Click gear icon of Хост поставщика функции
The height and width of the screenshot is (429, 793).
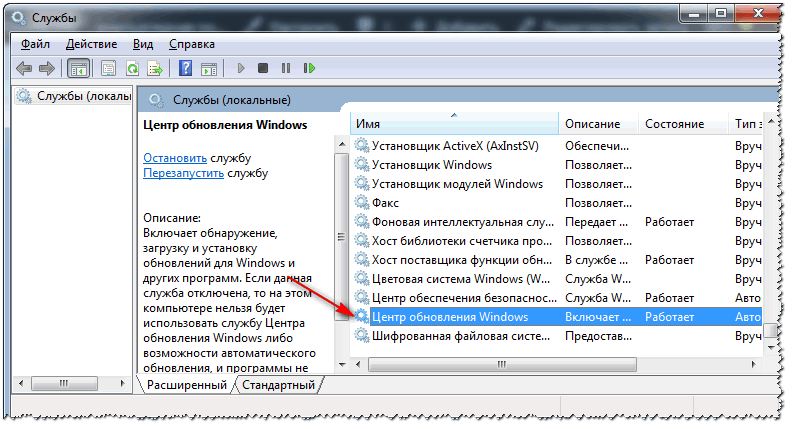pyautogui.click(x=361, y=260)
